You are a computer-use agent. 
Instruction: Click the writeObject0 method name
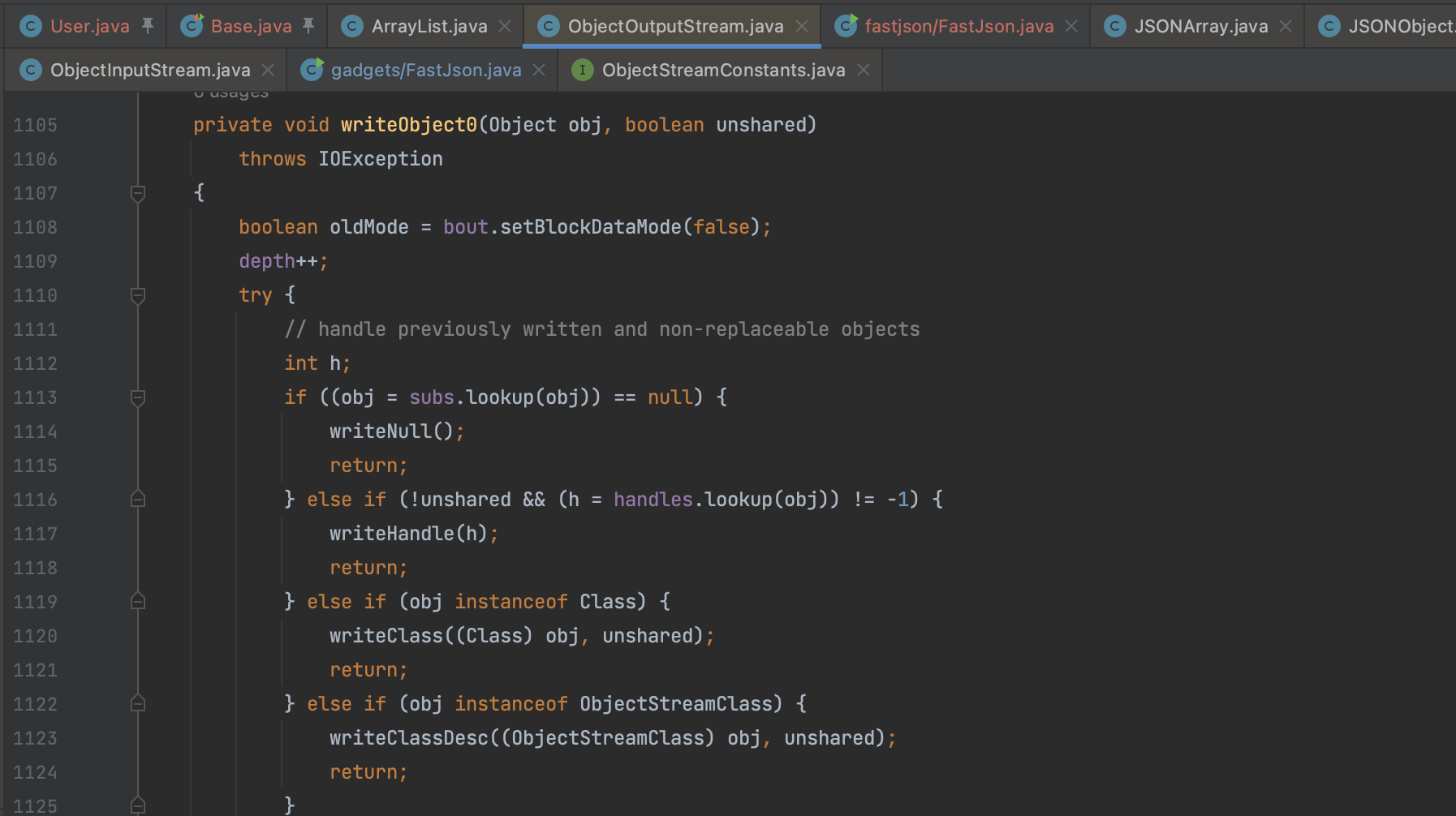409,125
